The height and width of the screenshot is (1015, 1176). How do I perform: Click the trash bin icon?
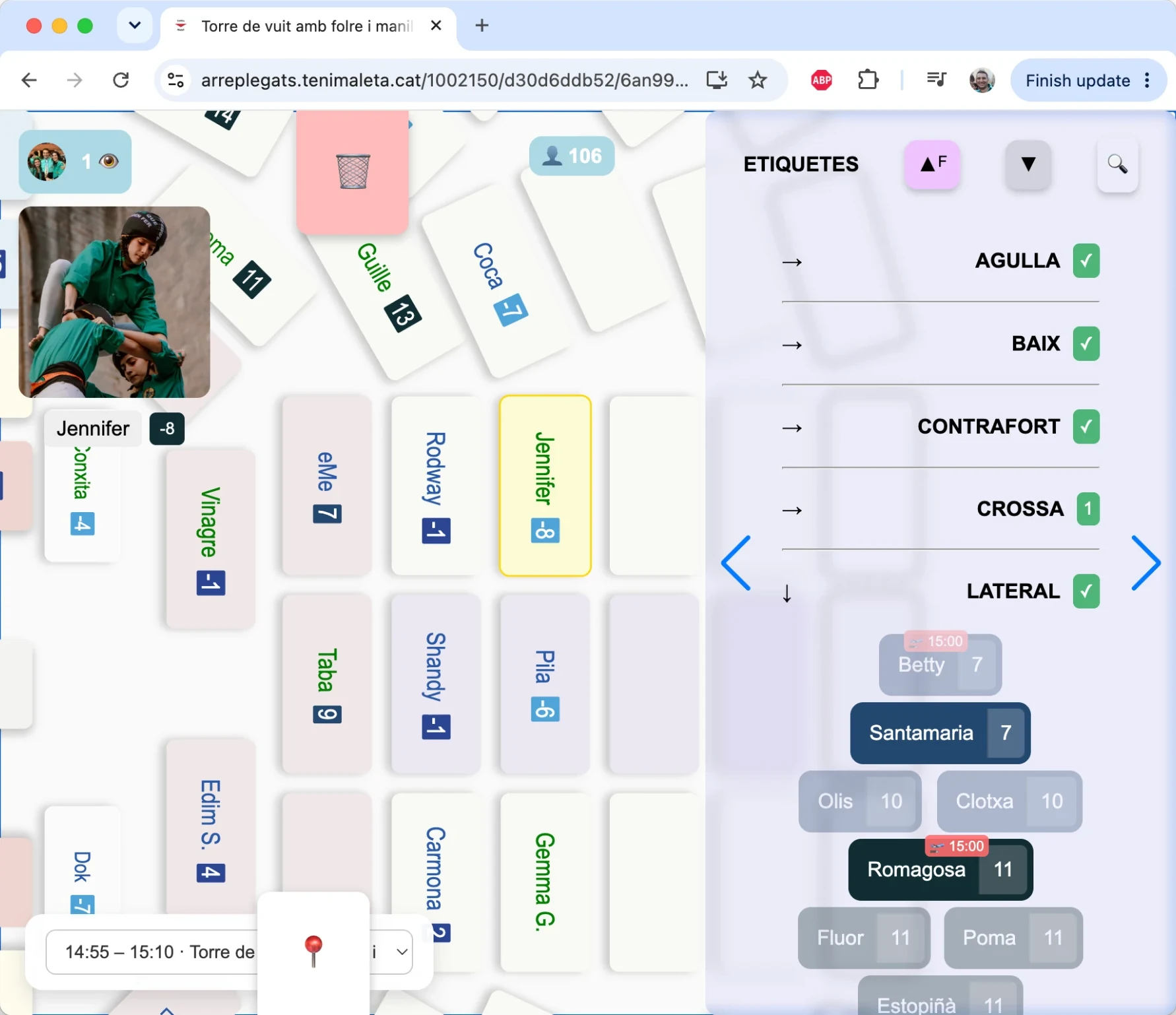(353, 171)
